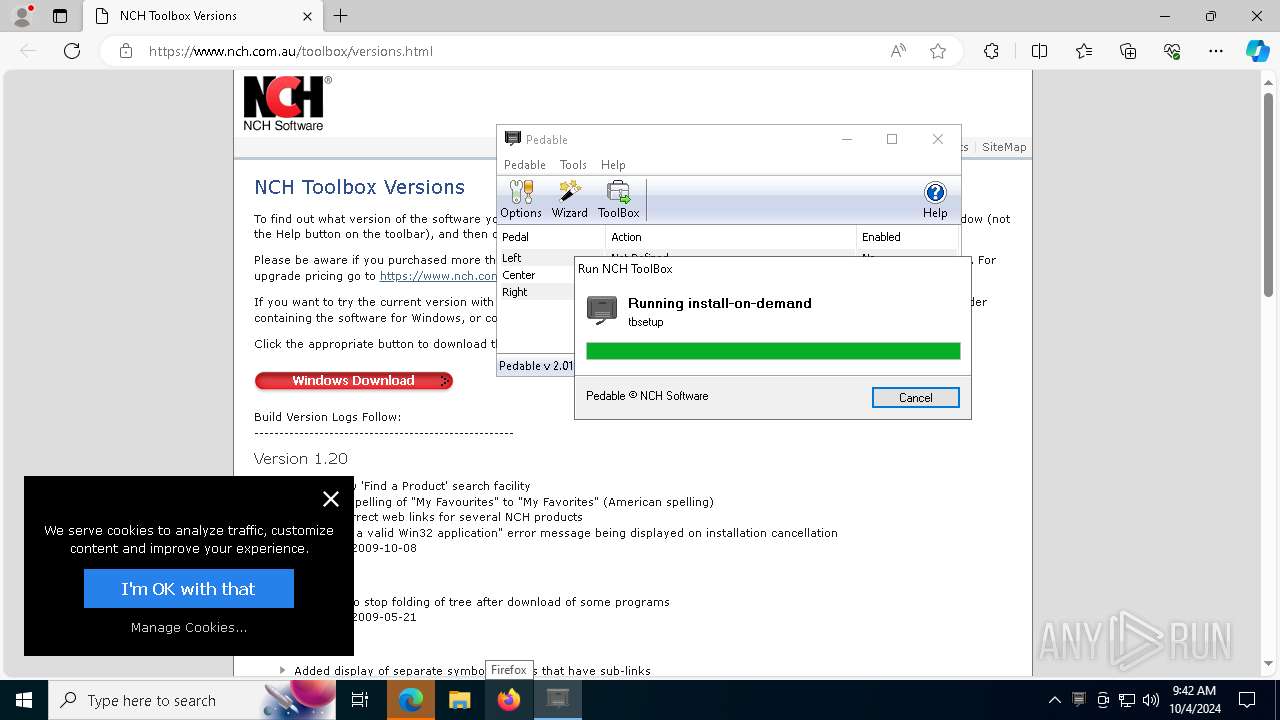This screenshot has height=720, width=1280.
Task: Click the taskbar clock showing 9:42 AM
Action: click(x=1194, y=700)
